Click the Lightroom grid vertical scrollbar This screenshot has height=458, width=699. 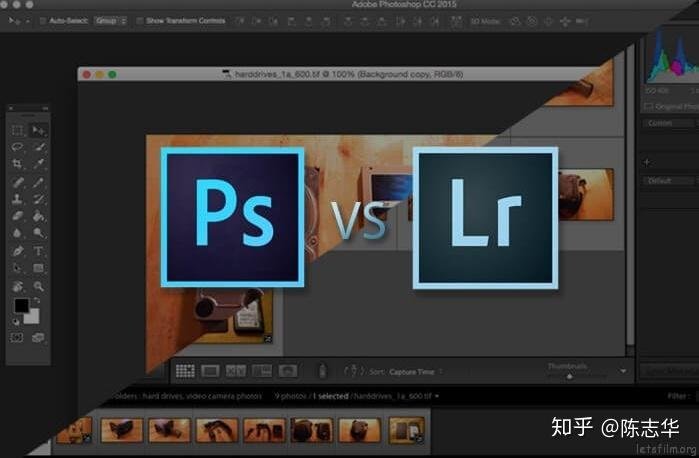(630, 196)
